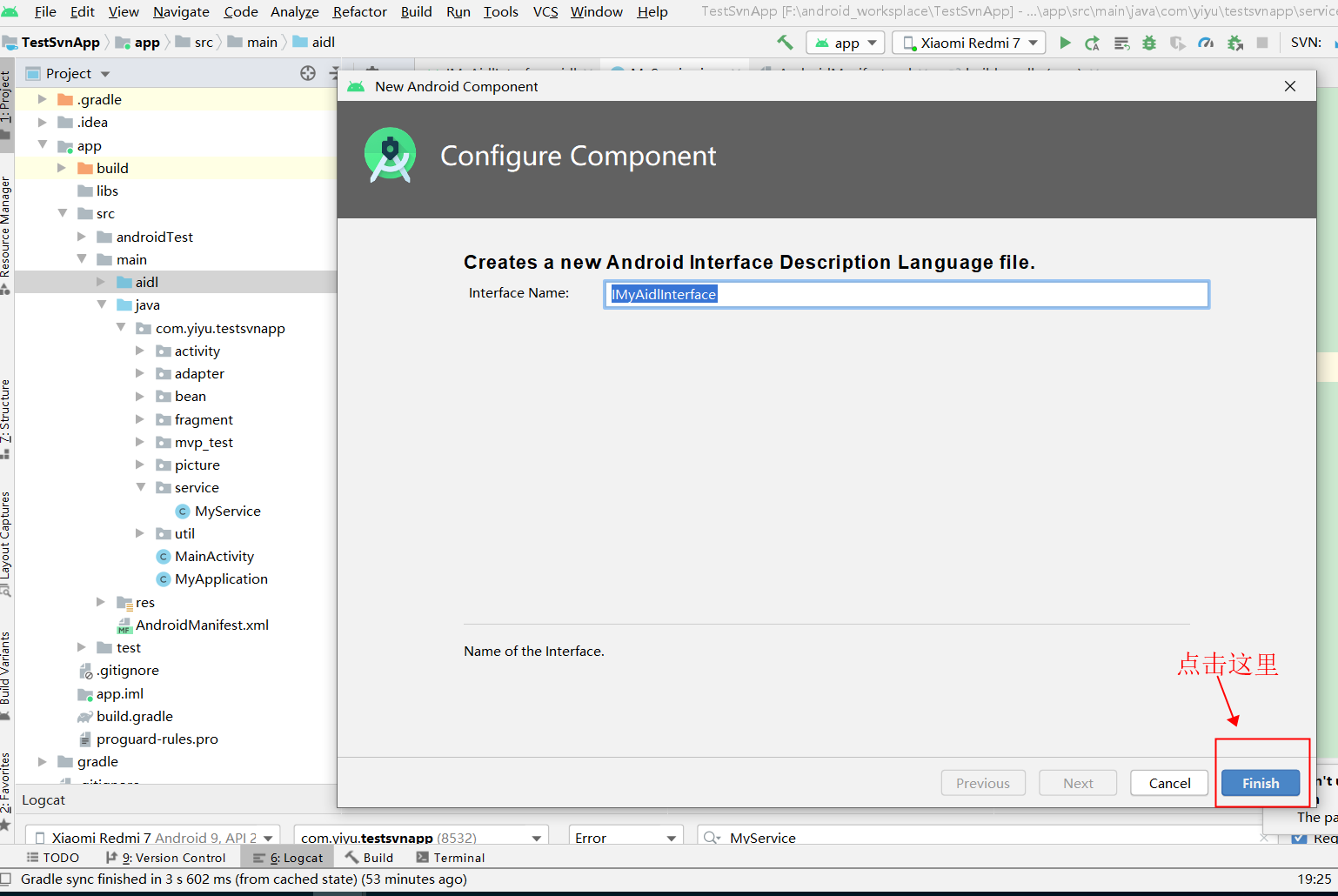The width and height of the screenshot is (1338, 896).
Task: Expand the .gradle folder node
Action: 42,100
